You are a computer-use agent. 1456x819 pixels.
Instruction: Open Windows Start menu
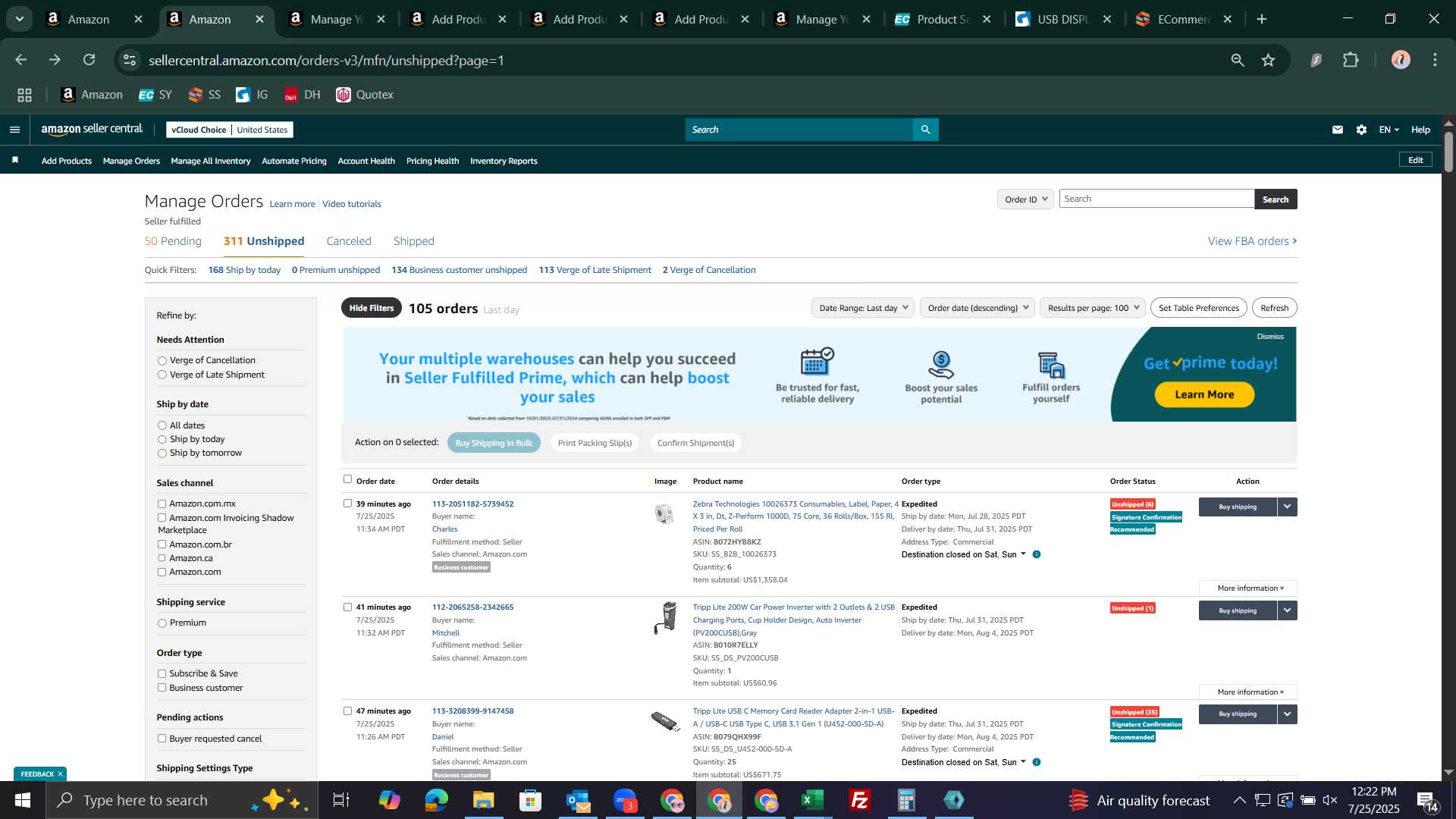[23, 800]
